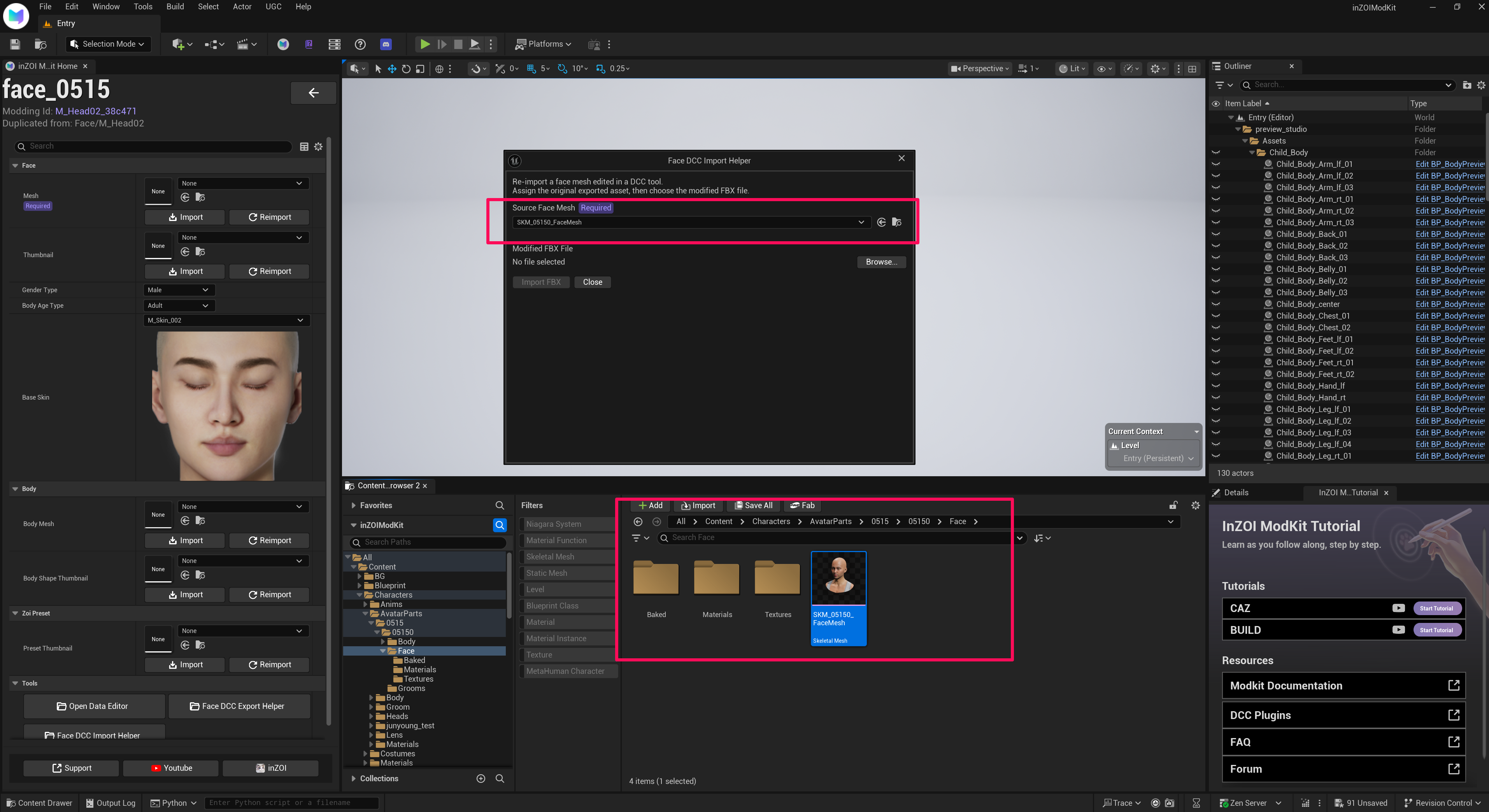Hide the Child_Body_Back_02 actor
The width and height of the screenshot is (1489, 812).
(1215, 246)
